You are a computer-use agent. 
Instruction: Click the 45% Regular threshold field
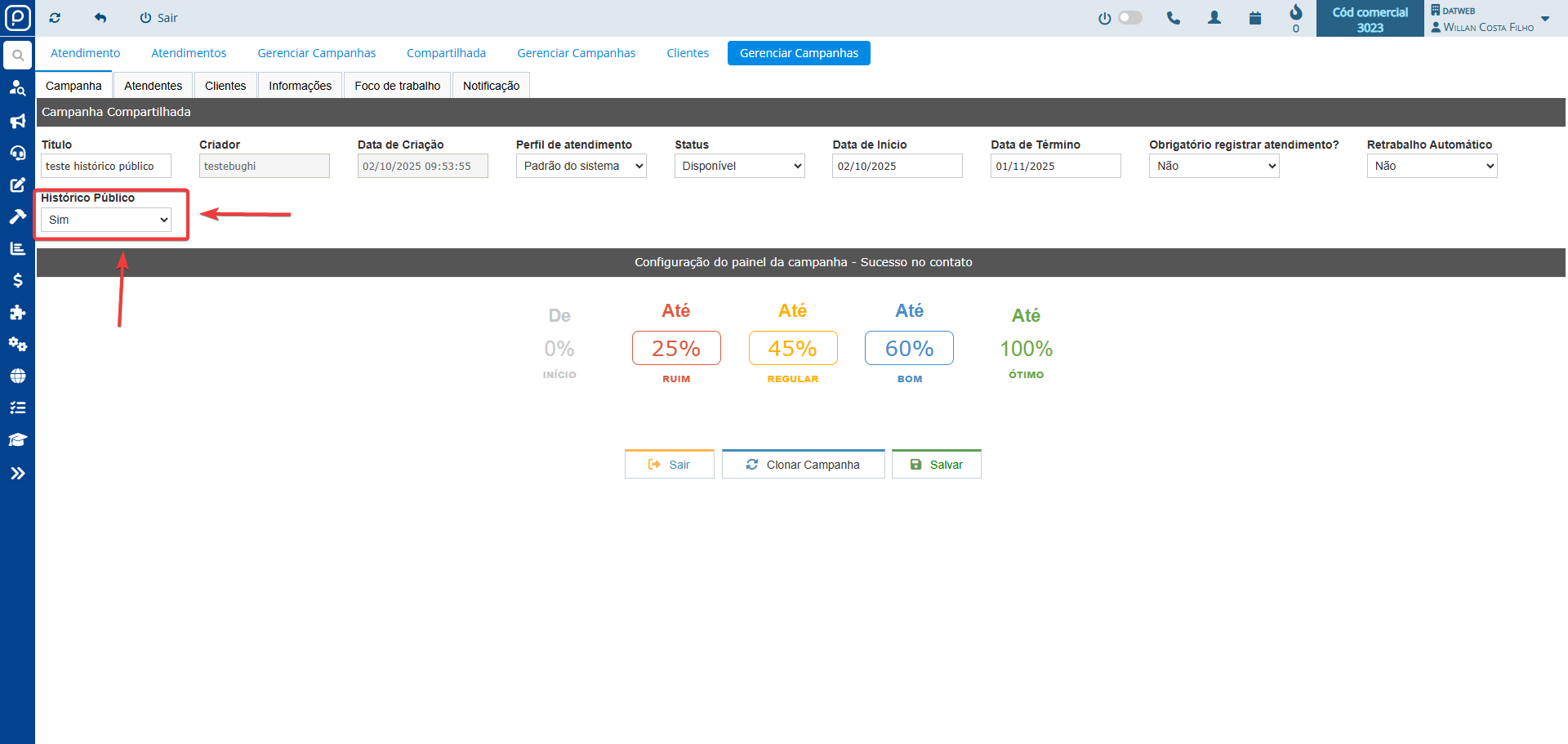[792, 349]
